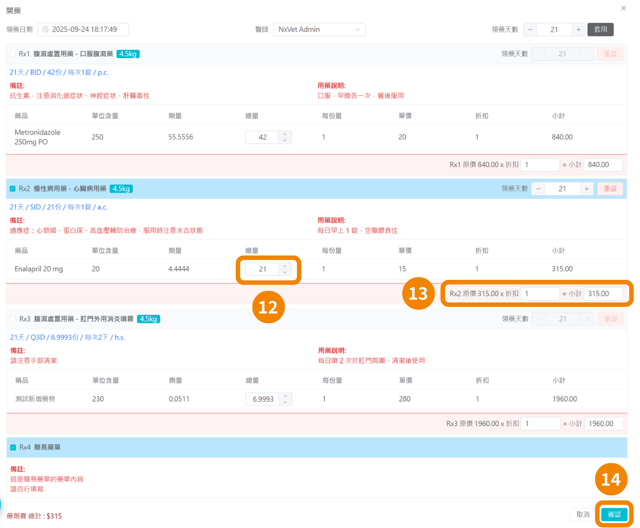This screenshot has width=640, height=528.
Task: Increment Metronidazole total with the up arrow
Action: click(x=285, y=134)
